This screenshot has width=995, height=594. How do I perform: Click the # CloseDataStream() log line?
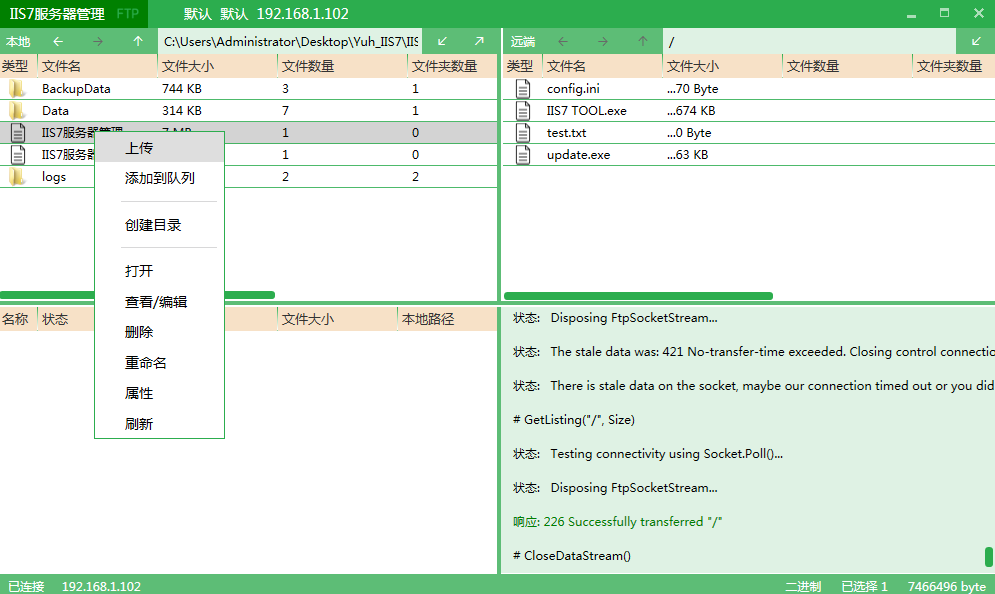point(572,556)
